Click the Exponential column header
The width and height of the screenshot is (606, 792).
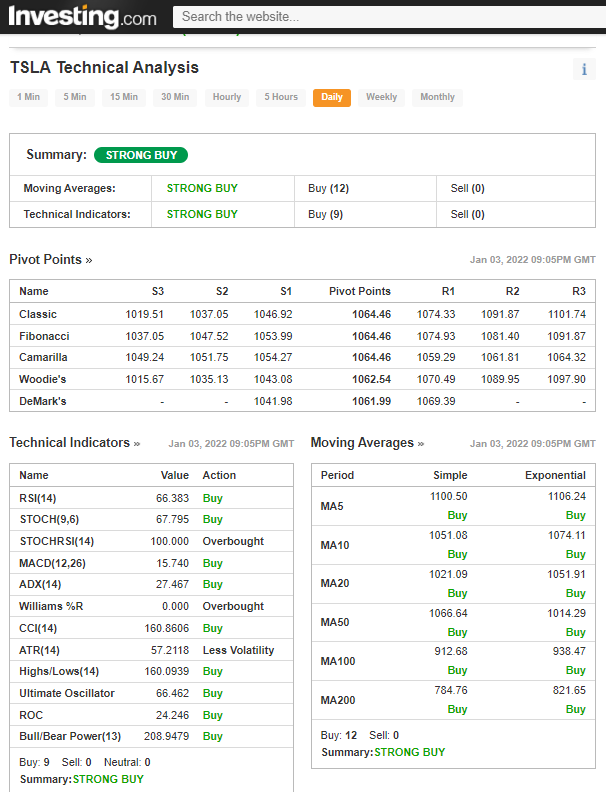556,475
